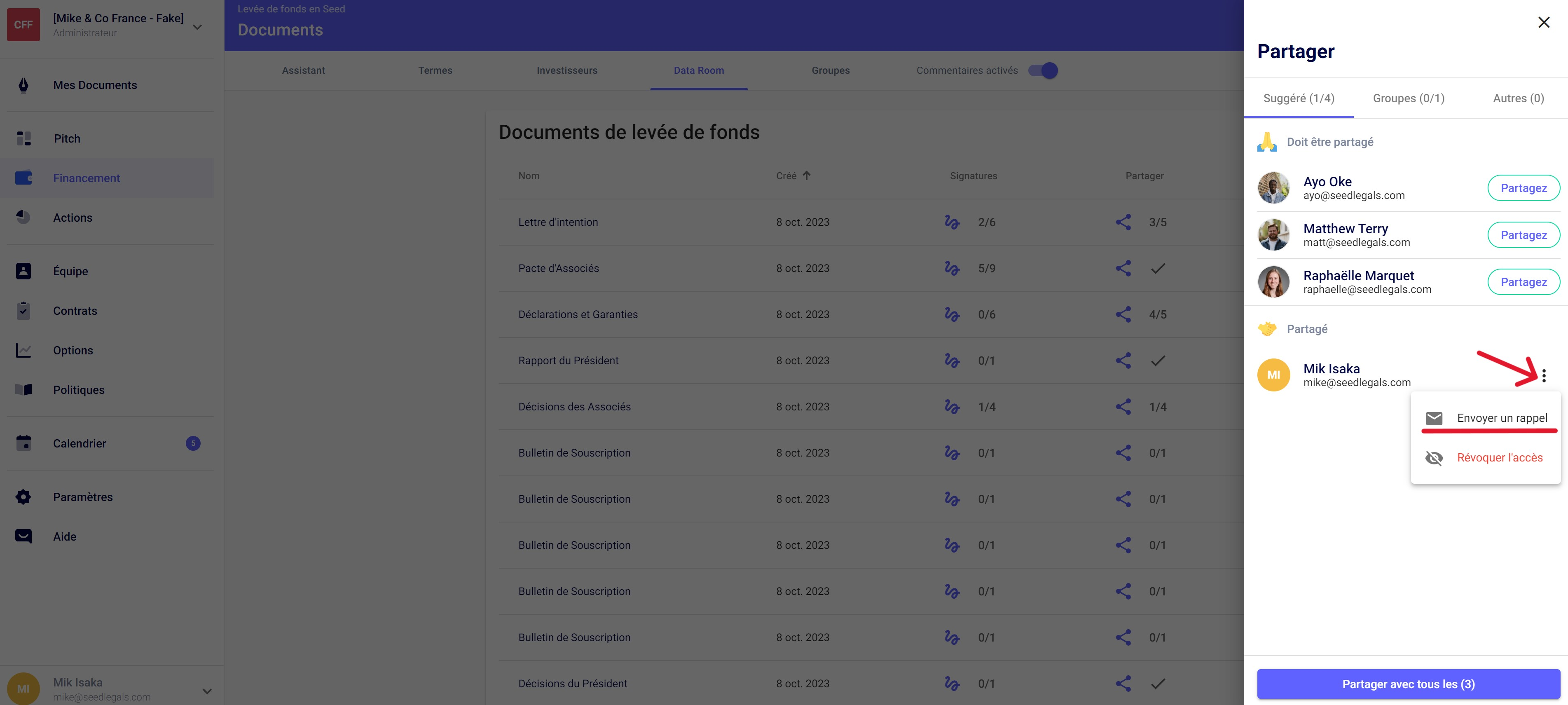The image size is (1568, 705).
Task: Expand user account chevron at bottom left
Action: 207,691
